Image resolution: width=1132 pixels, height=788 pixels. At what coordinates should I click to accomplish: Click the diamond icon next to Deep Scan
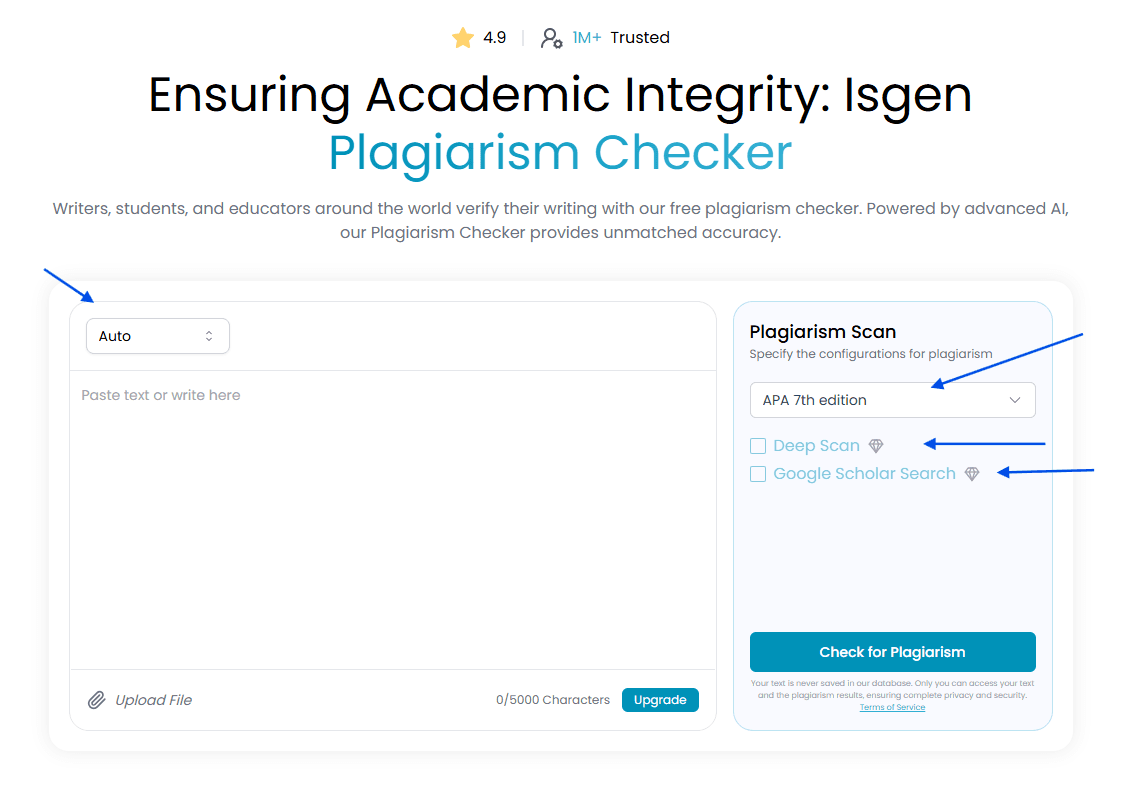pyautogui.click(x=876, y=446)
